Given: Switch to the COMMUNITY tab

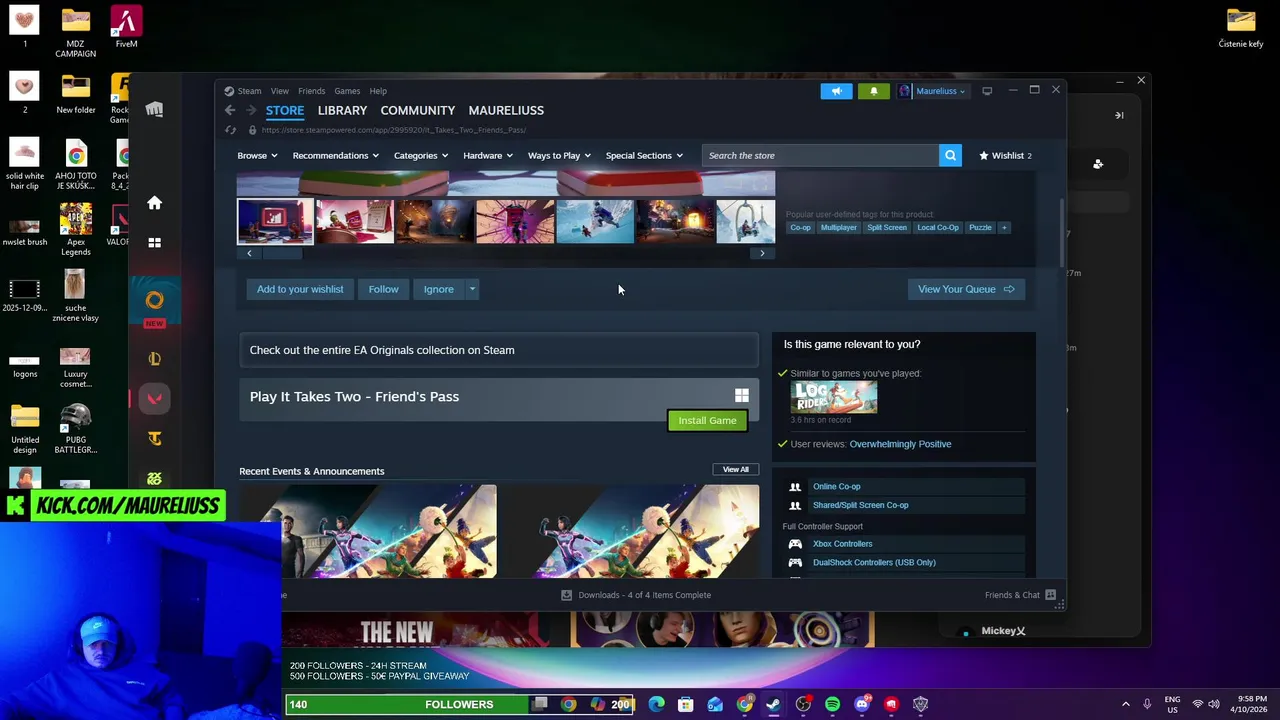Looking at the screenshot, I should 418,110.
